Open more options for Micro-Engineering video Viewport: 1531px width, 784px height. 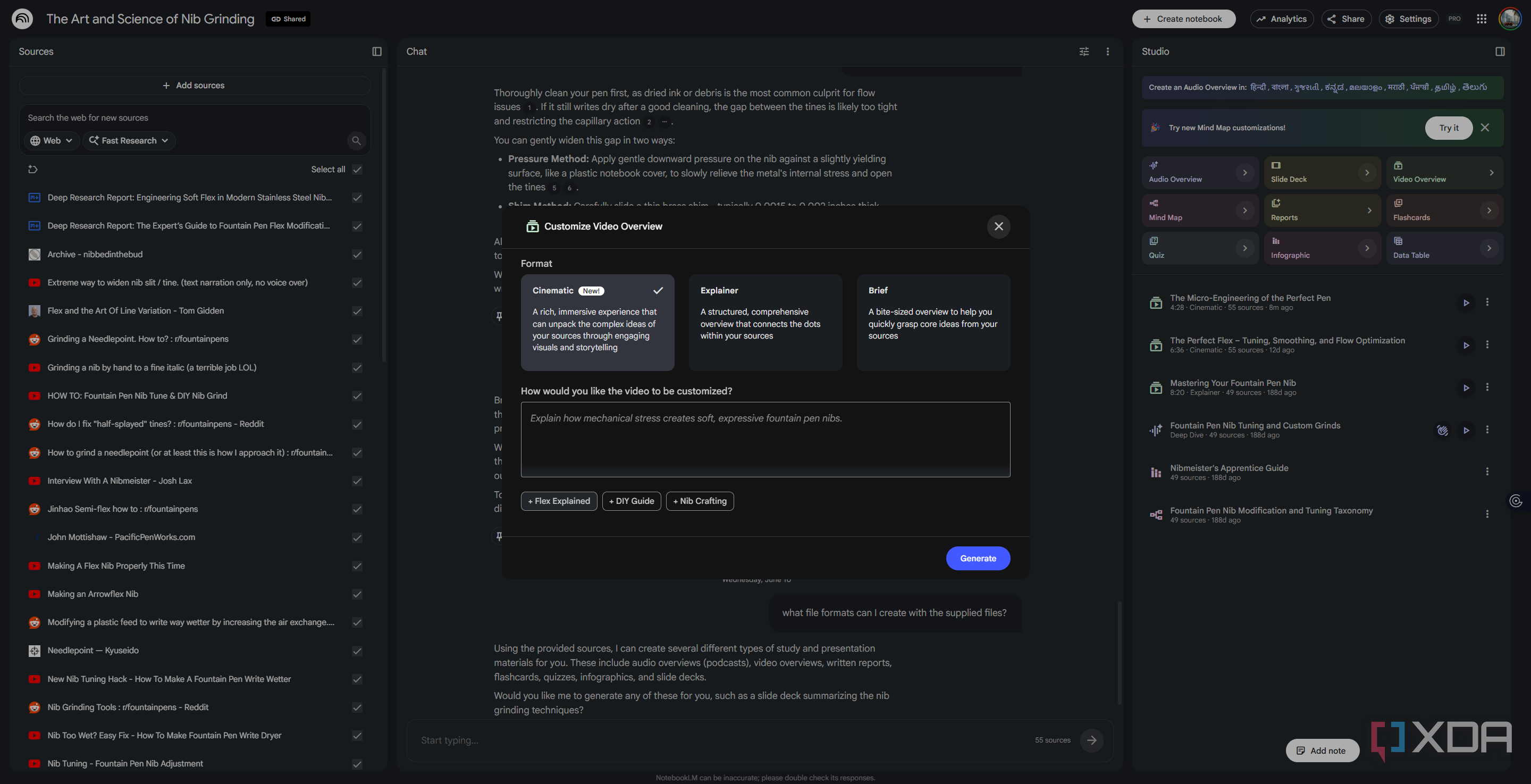(1487, 302)
